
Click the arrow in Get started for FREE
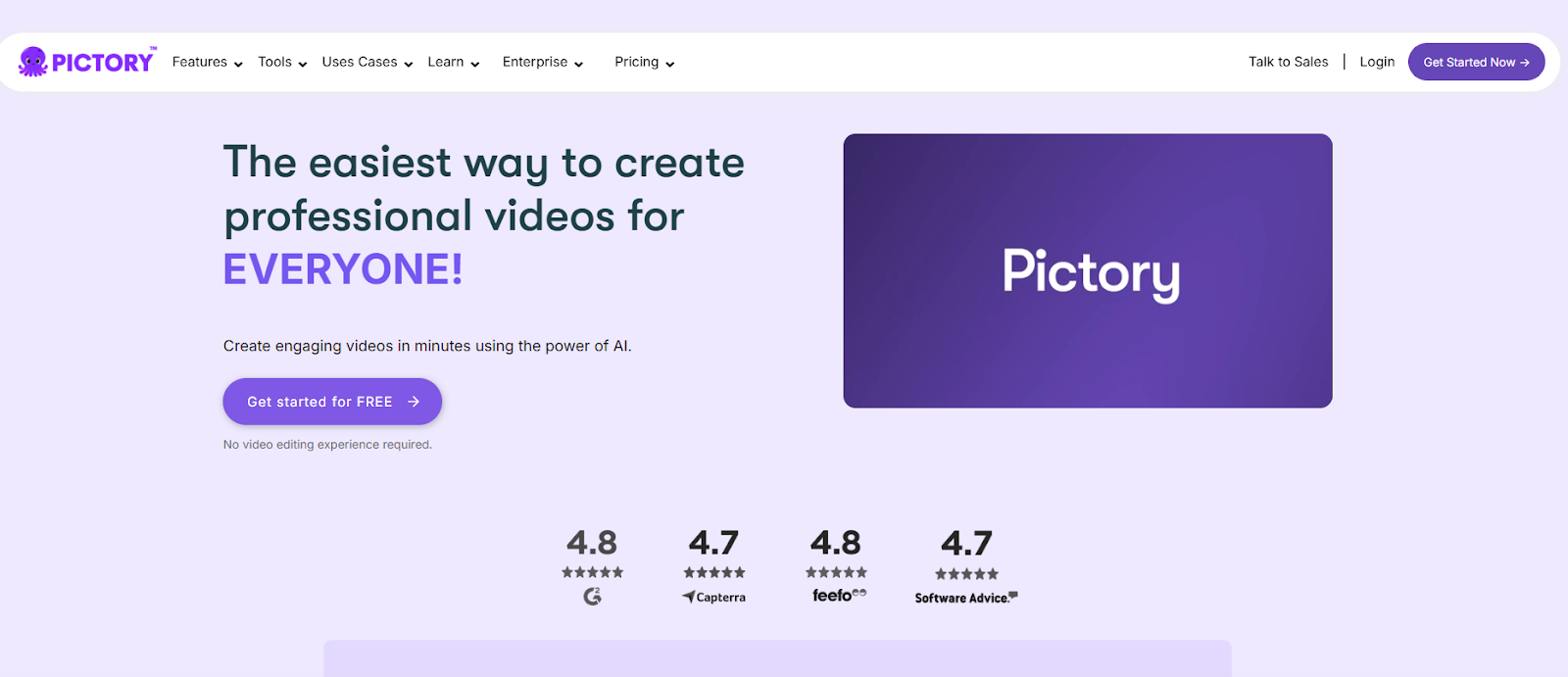(414, 402)
